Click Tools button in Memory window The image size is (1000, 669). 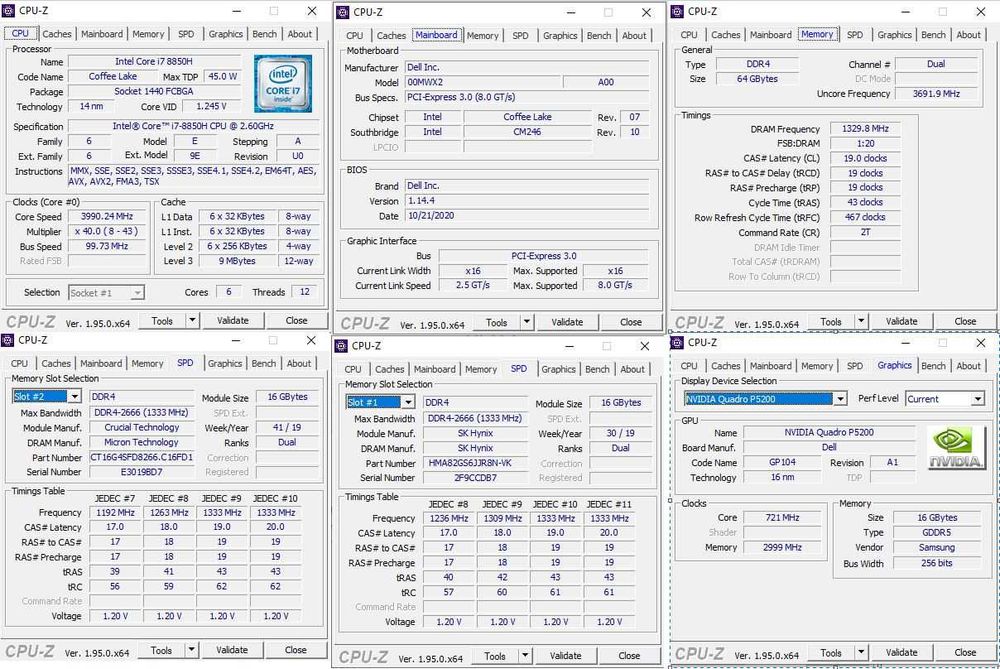pyautogui.click(x=831, y=321)
